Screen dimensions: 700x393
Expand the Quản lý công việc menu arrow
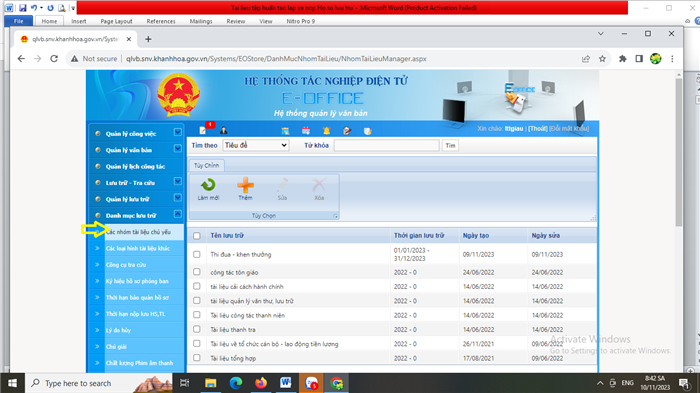pyautogui.click(x=178, y=132)
